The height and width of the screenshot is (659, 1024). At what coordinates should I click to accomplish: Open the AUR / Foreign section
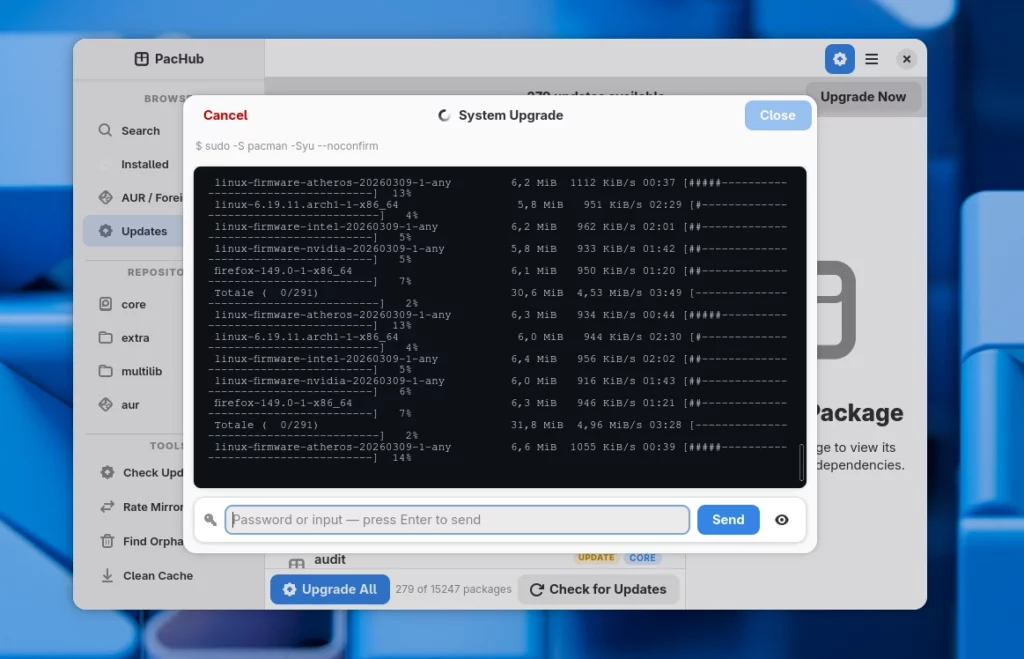(x=140, y=198)
